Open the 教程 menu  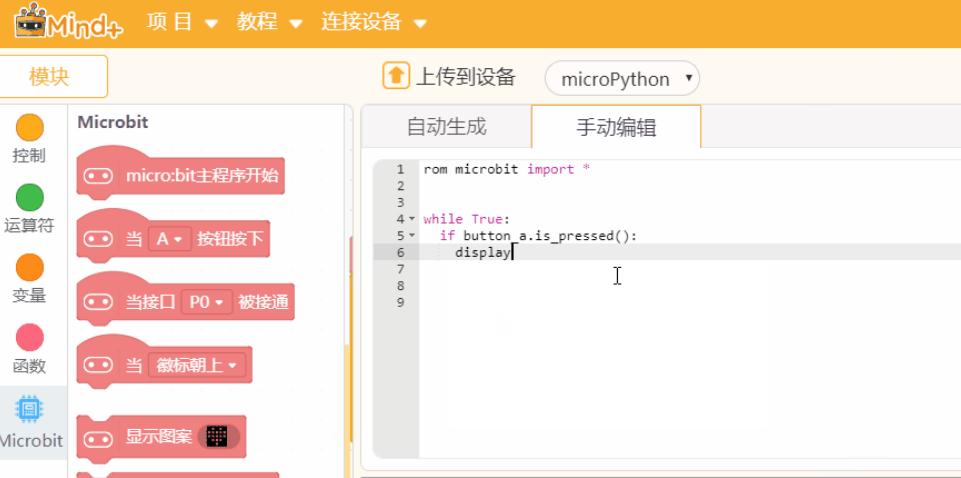(x=269, y=23)
